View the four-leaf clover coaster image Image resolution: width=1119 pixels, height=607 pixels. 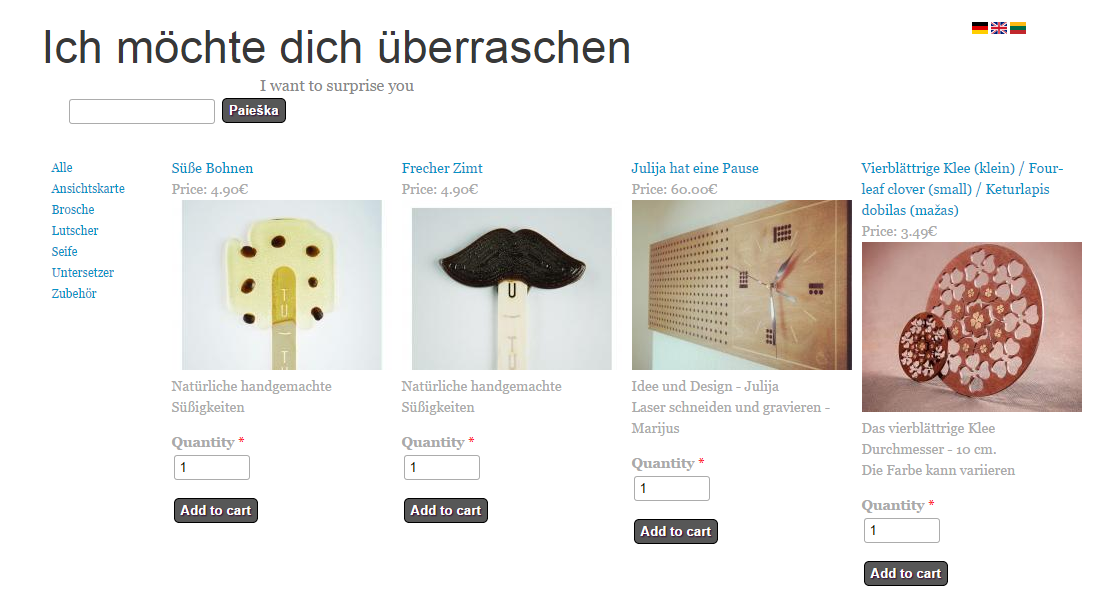971,327
